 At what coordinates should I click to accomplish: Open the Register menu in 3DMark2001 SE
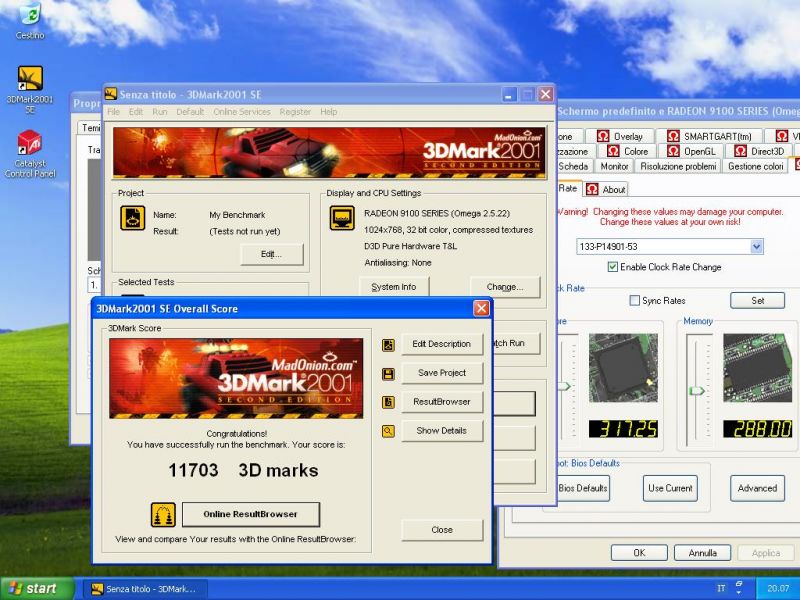coord(295,112)
